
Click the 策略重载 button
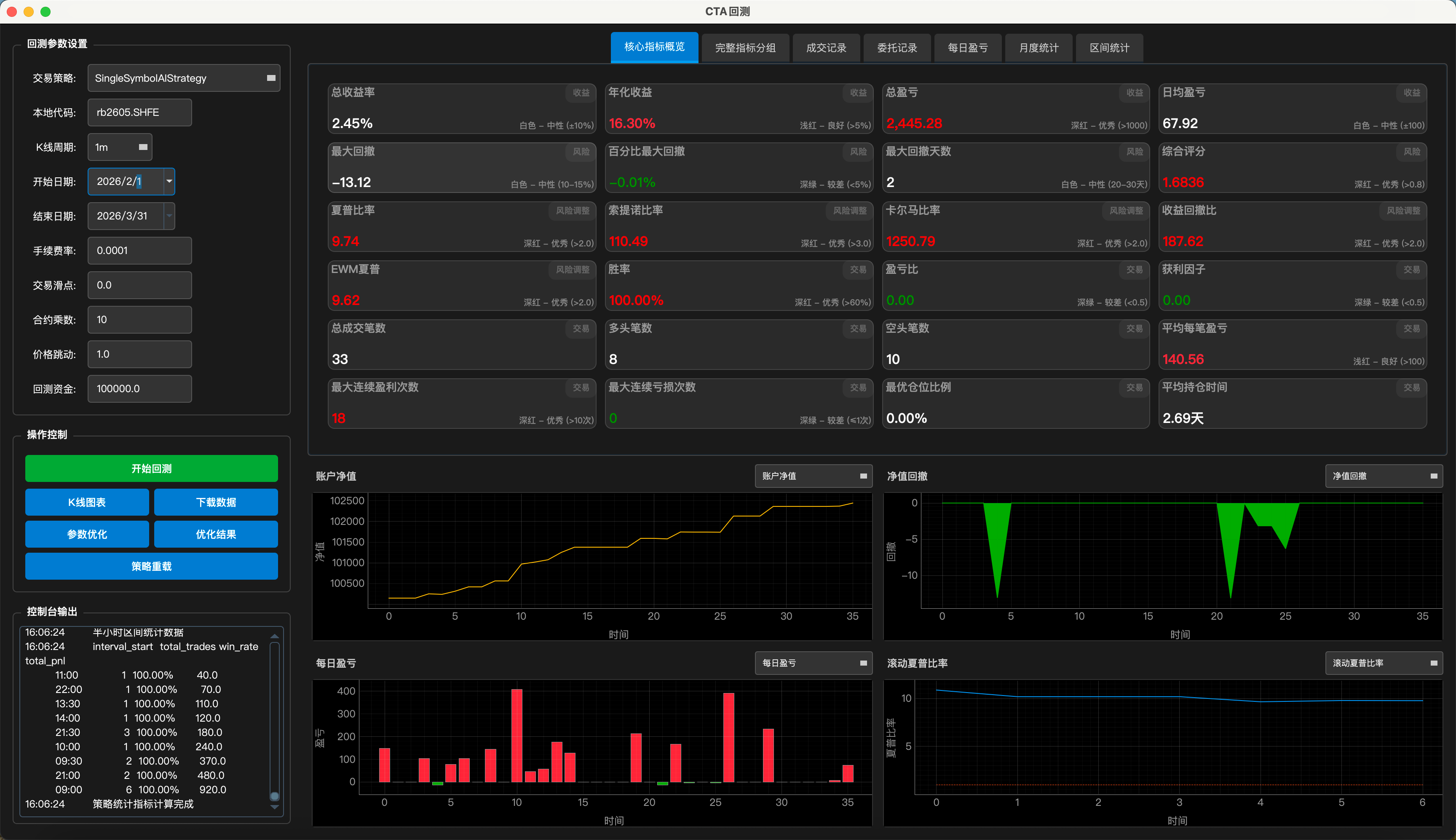[151, 566]
